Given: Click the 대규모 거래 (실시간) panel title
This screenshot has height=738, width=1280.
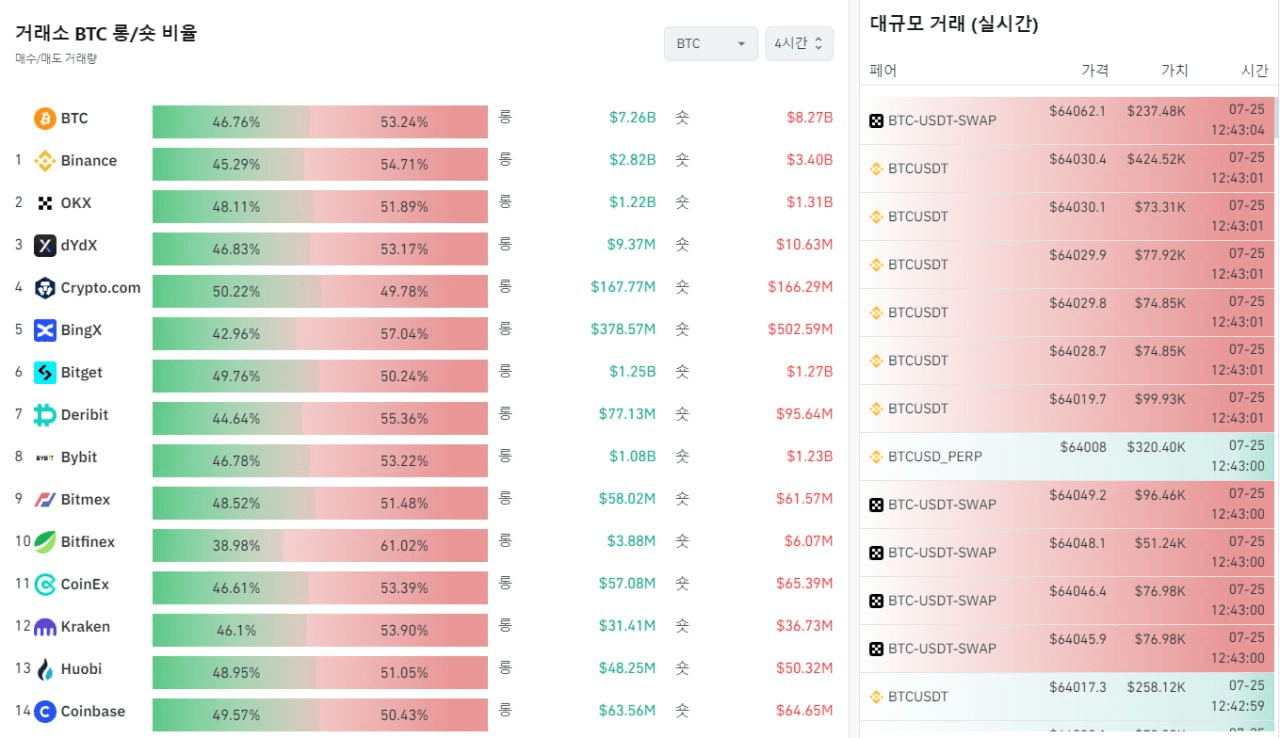Looking at the screenshot, I should coord(954,24).
